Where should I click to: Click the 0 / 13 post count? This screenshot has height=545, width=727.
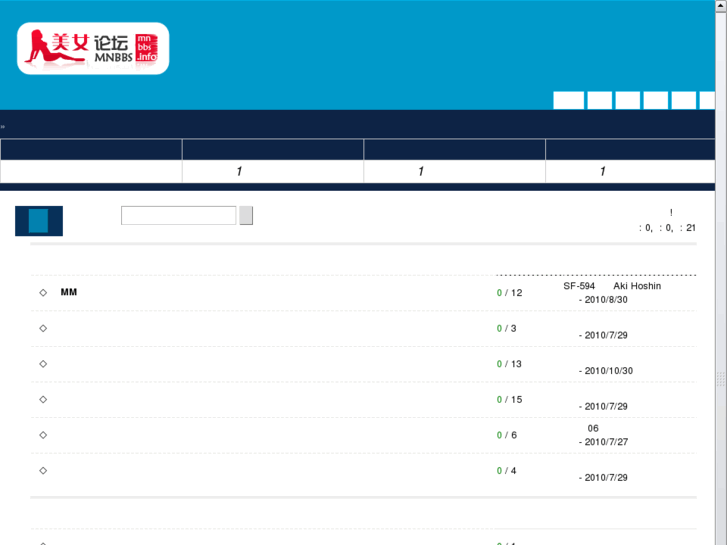tap(509, 364)
